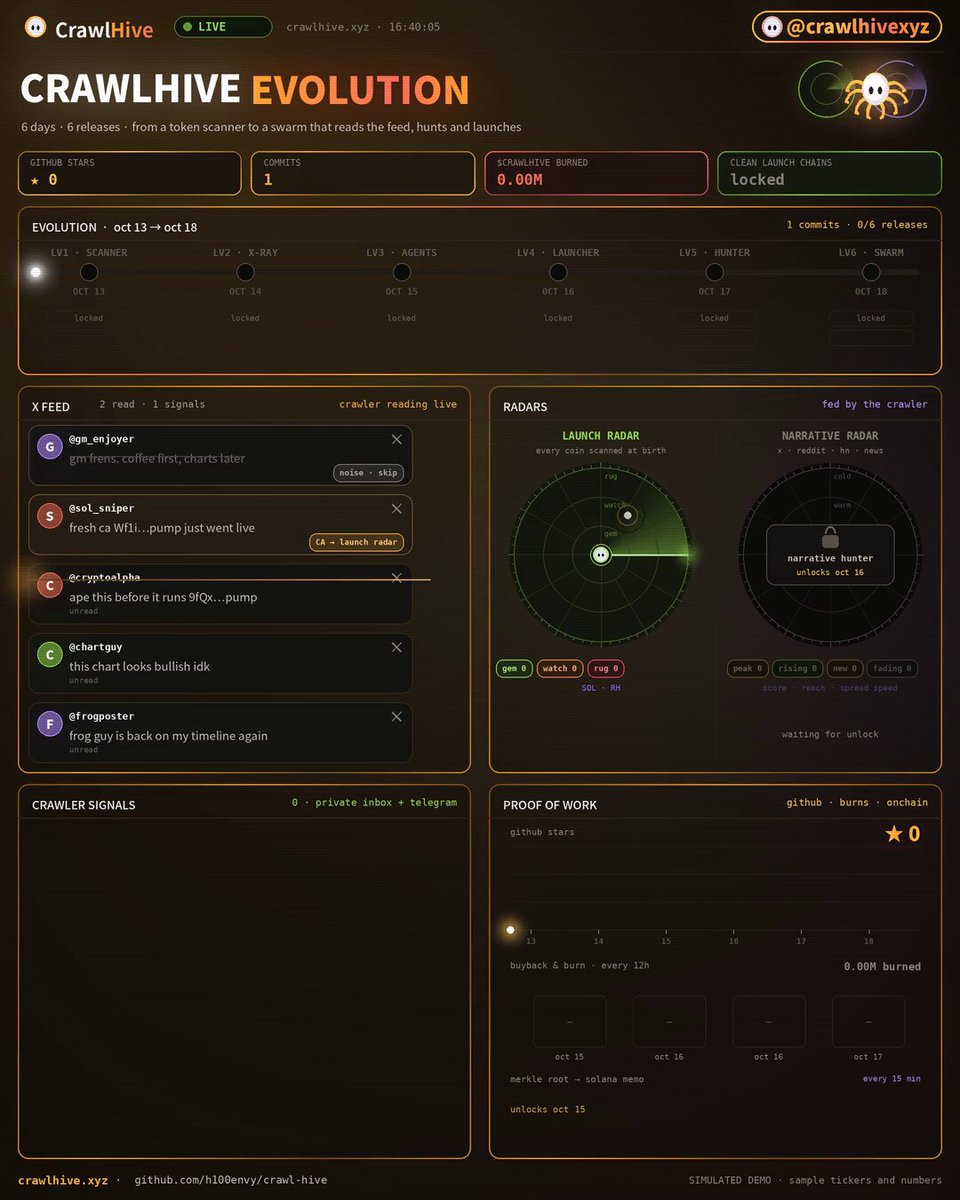Viewport: 960px width, 1200px height.
Task: Dismiss the @sol_sniper feed post
Action: pyautogui.click(x=396, y=508)
